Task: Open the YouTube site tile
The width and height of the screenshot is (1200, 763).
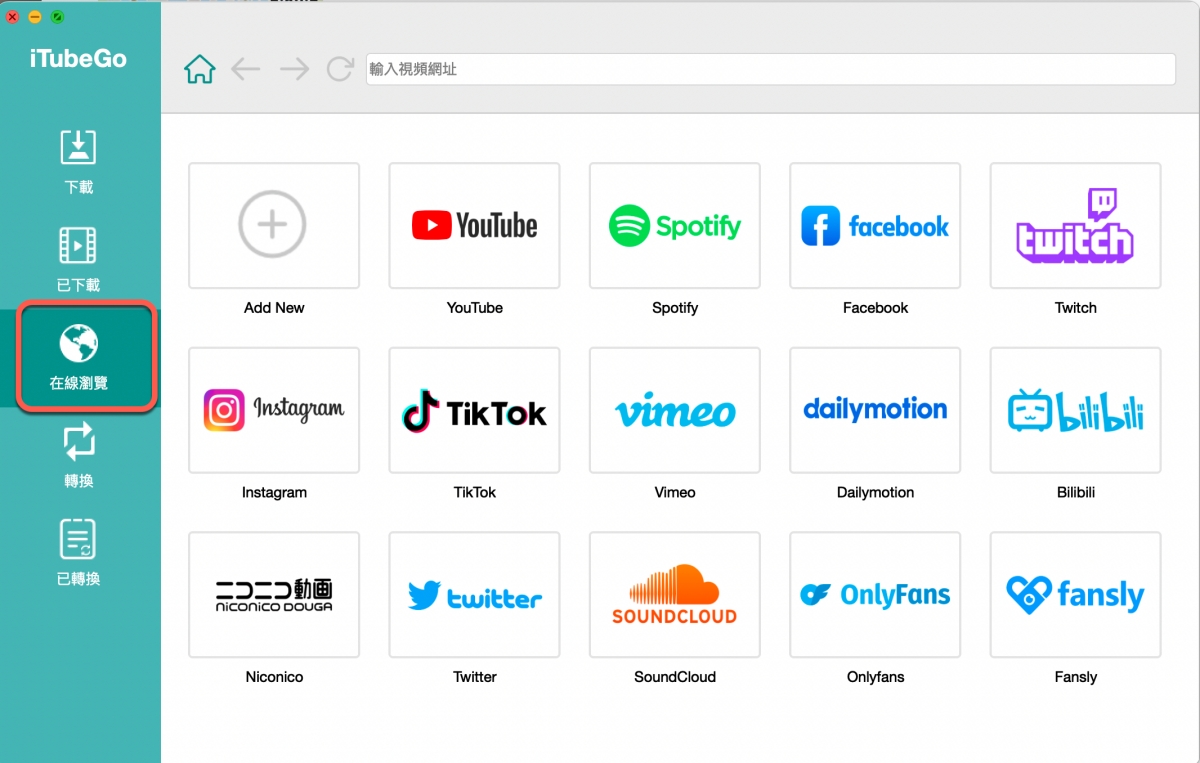Action: click(x=474, y=226)
